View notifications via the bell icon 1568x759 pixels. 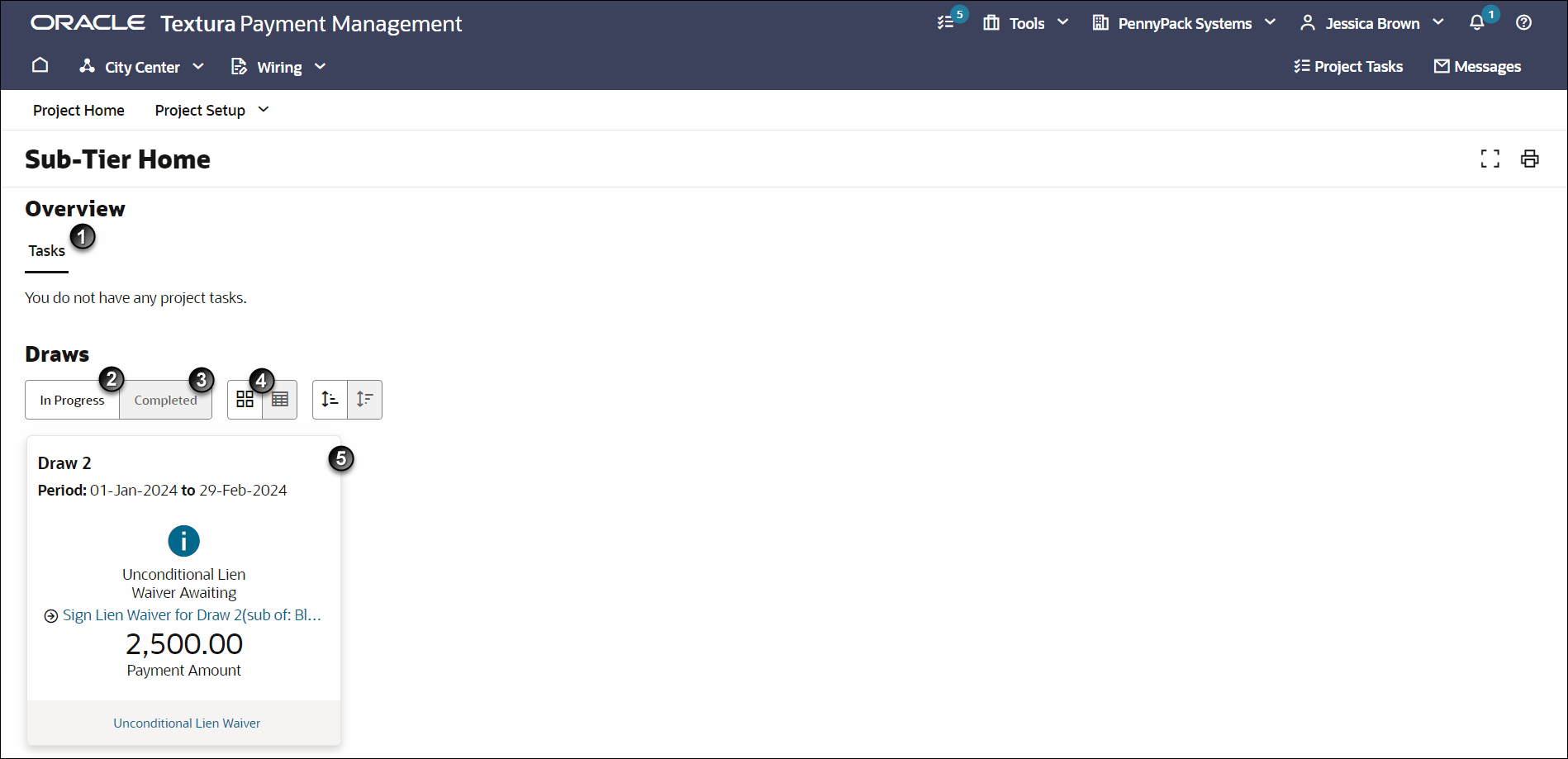1477,23
